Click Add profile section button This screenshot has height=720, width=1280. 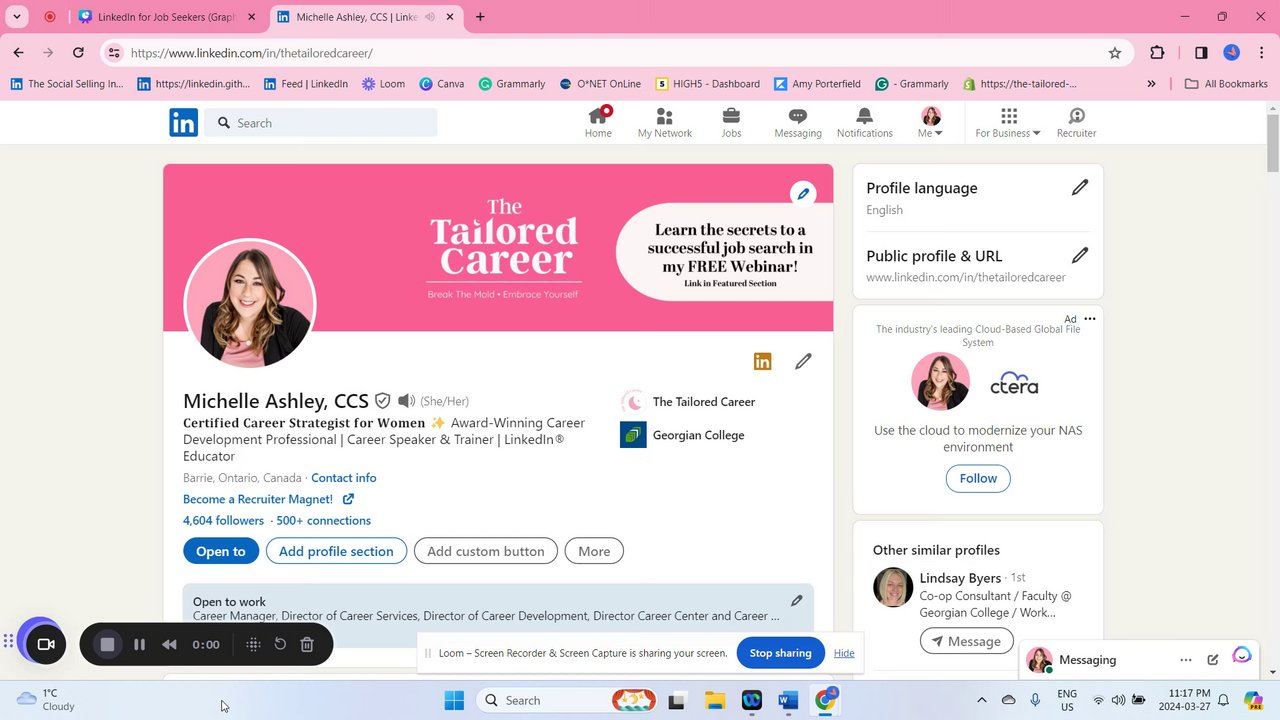coord(336,551)
